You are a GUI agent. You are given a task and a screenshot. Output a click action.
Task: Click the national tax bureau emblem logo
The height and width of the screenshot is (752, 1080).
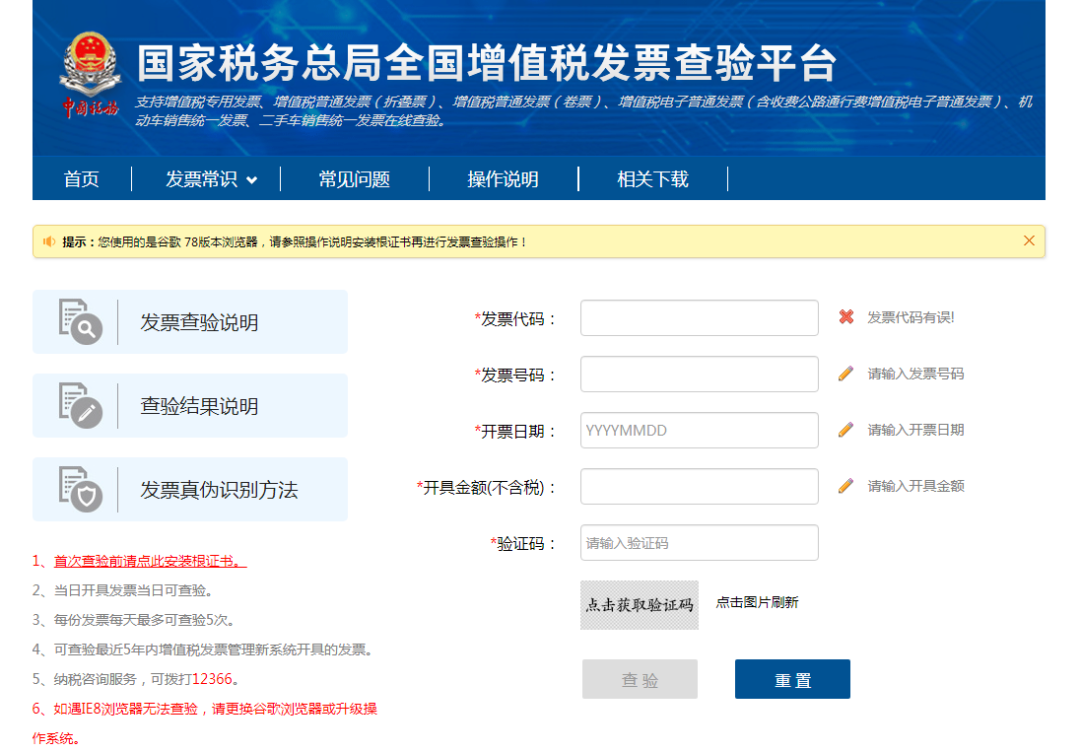coord(88,63)
